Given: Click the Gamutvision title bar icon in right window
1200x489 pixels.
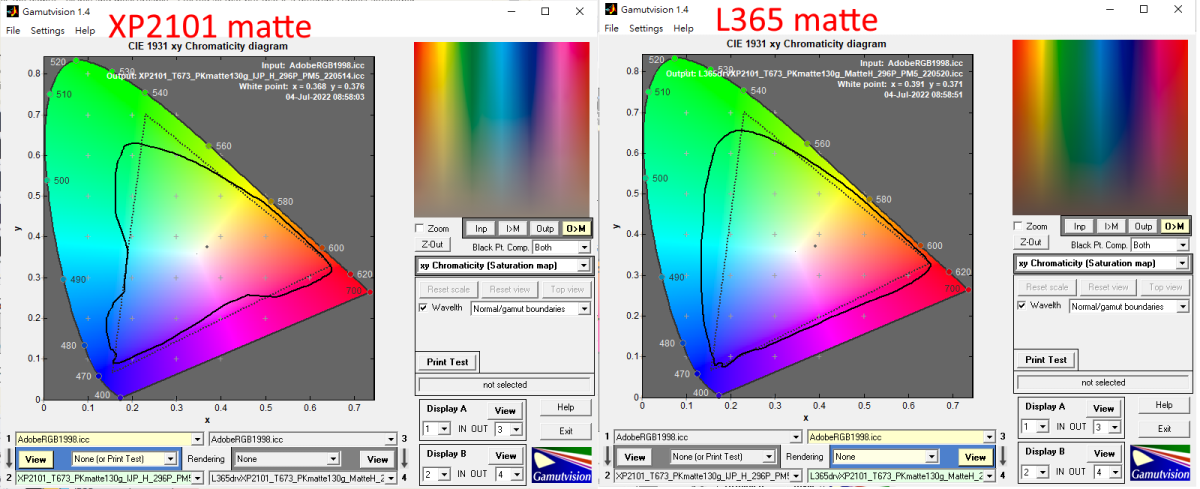Looking at the screenshot, I should 609,10.
